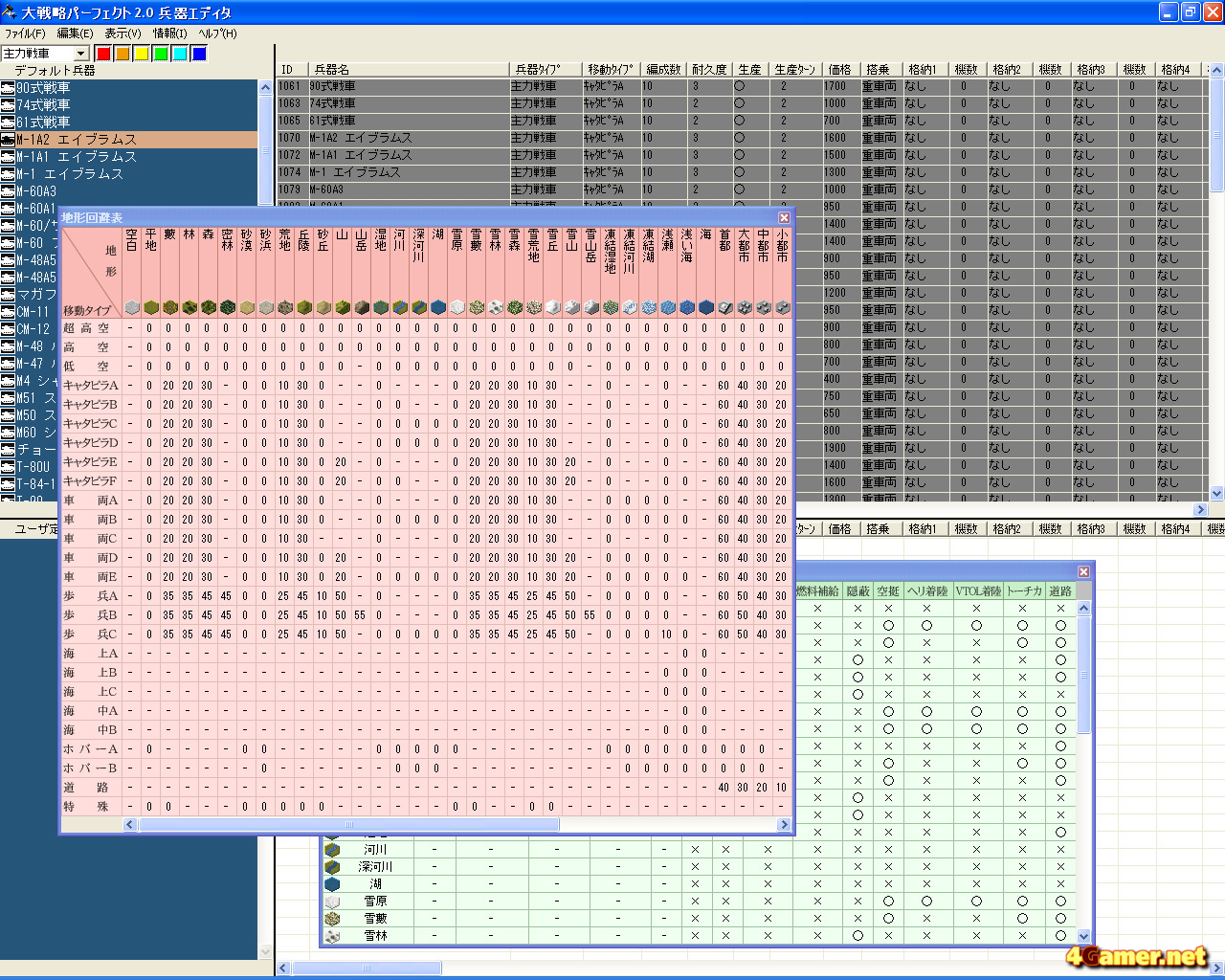
Task: Click the 深河川 tile icon in green table
Action: pos(332,866)
